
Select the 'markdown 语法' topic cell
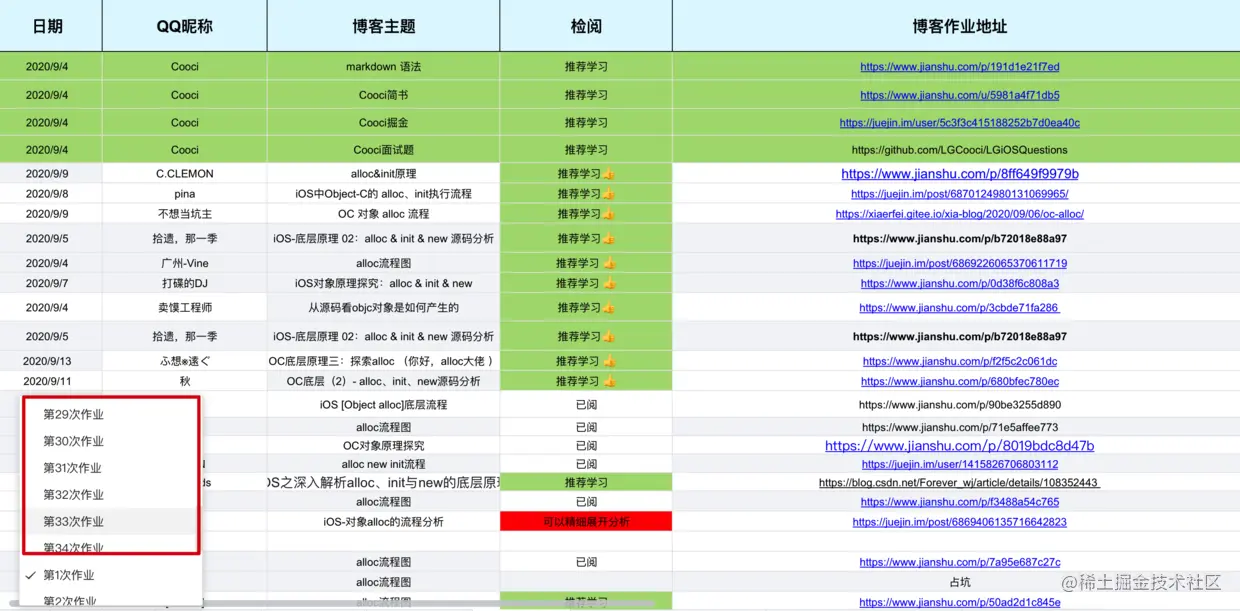(x=384, y=67)
